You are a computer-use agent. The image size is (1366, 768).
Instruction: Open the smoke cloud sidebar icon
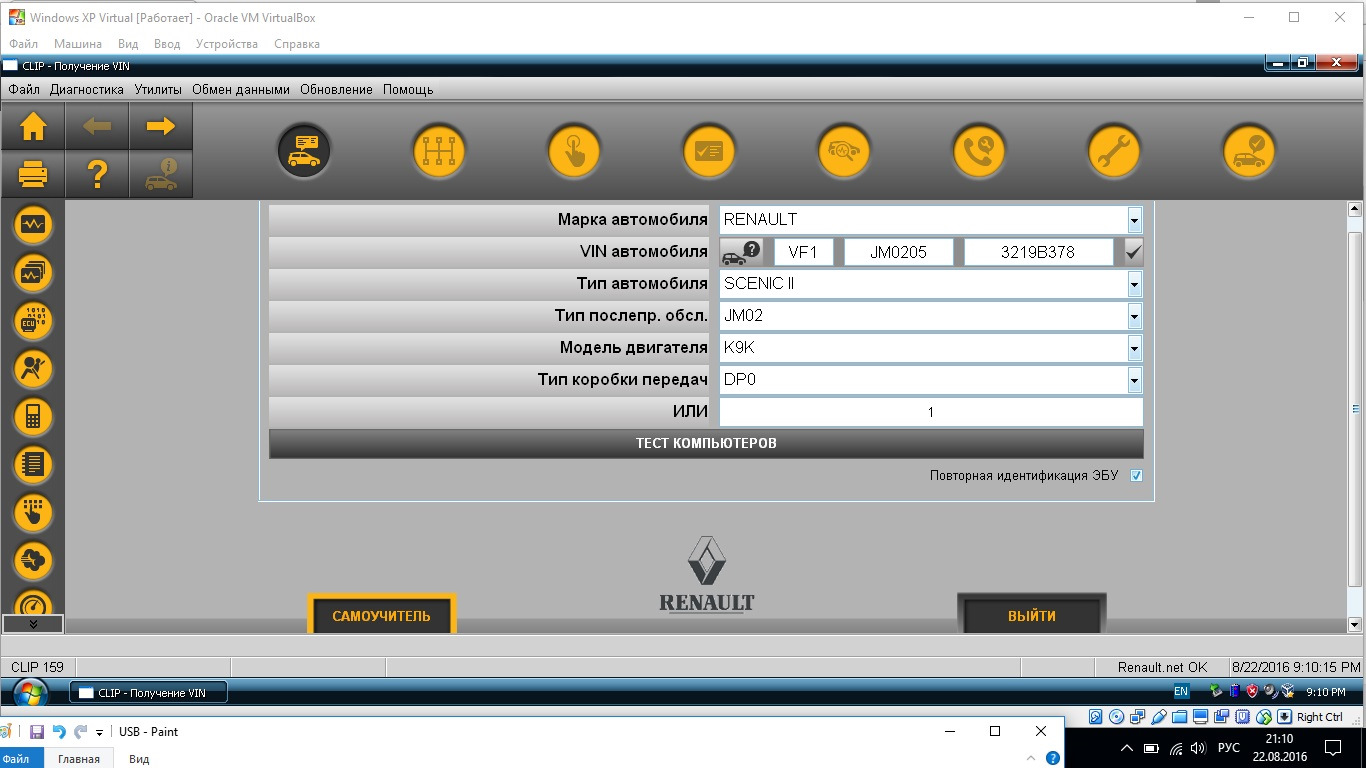click(33, 561)
